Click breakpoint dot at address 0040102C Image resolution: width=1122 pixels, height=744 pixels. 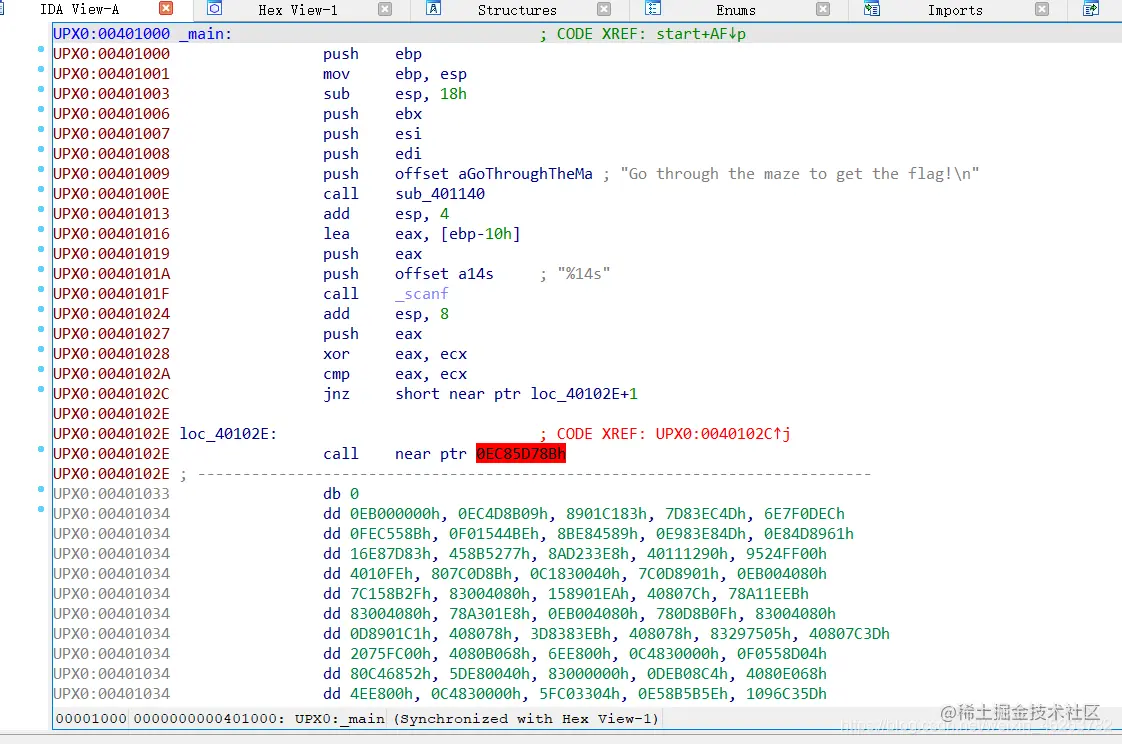tap(41, 390)
